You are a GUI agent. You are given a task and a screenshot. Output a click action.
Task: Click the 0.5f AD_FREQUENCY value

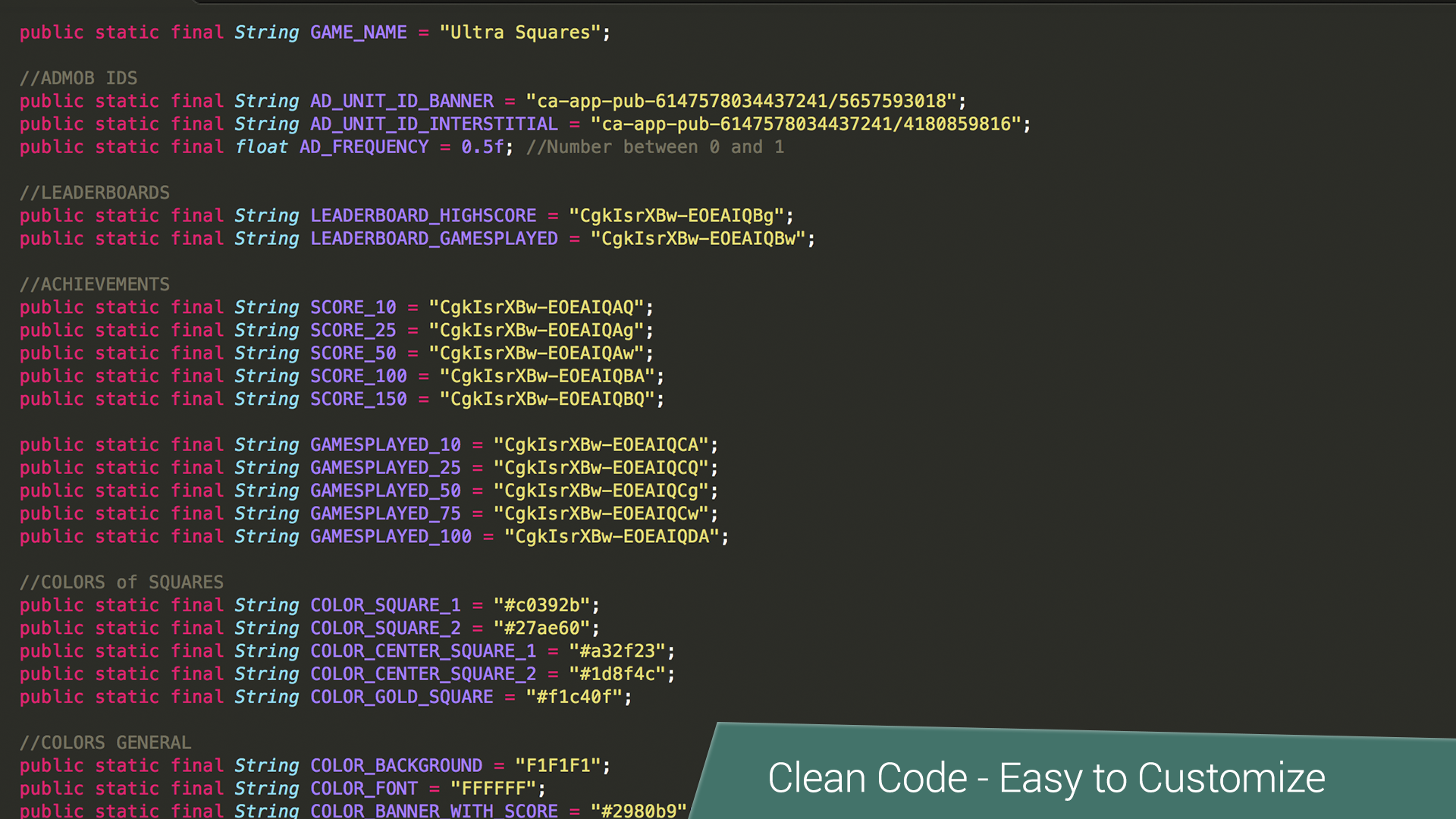(x=482, y=147)
